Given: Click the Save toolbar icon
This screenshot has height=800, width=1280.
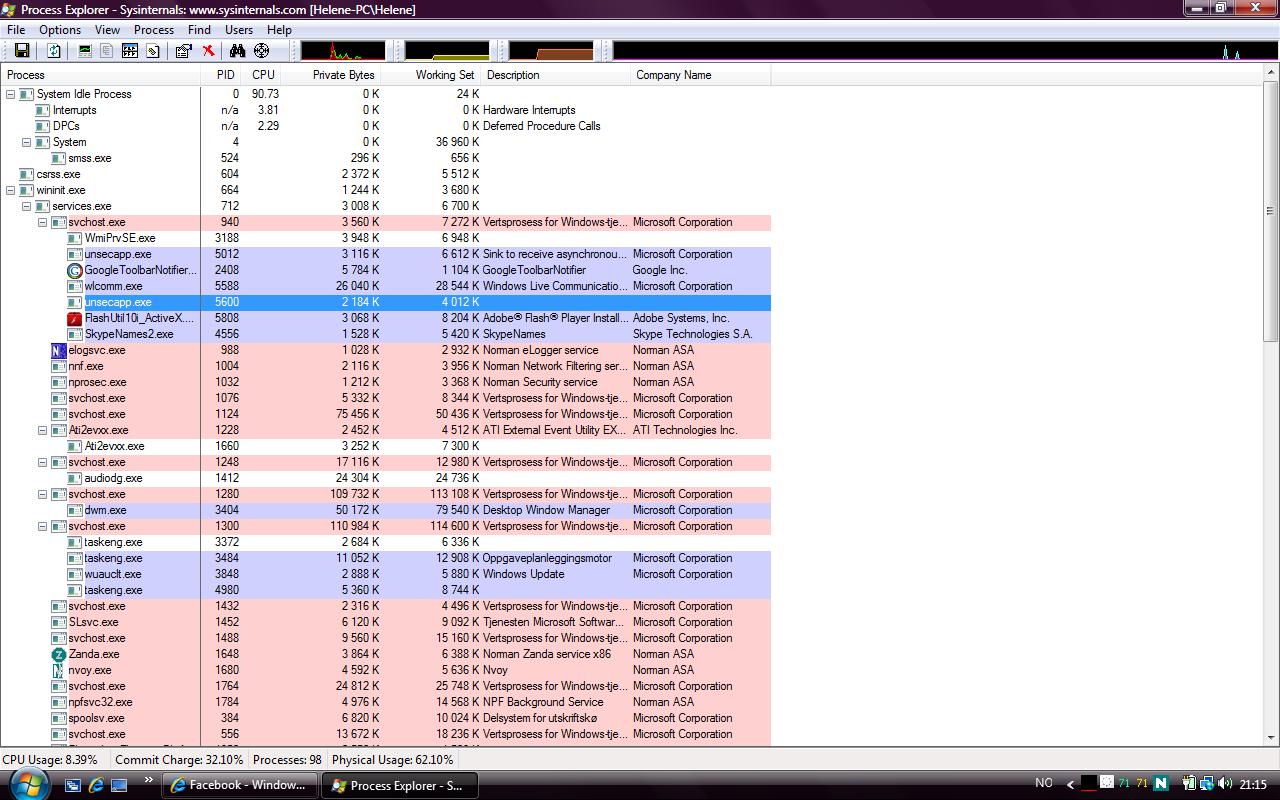Looking at the screenshot, I should click(21, 51).
